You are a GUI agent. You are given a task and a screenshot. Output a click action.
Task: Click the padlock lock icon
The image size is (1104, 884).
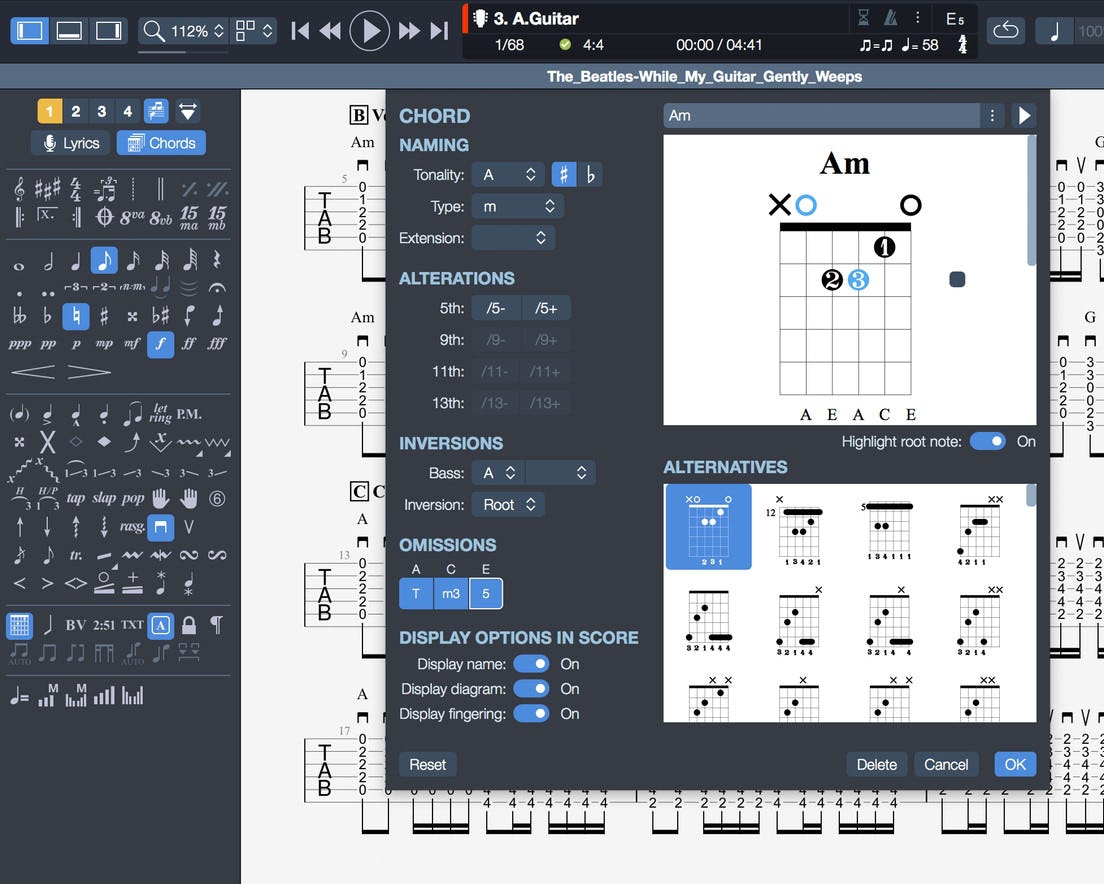click(x=189, y=625)
